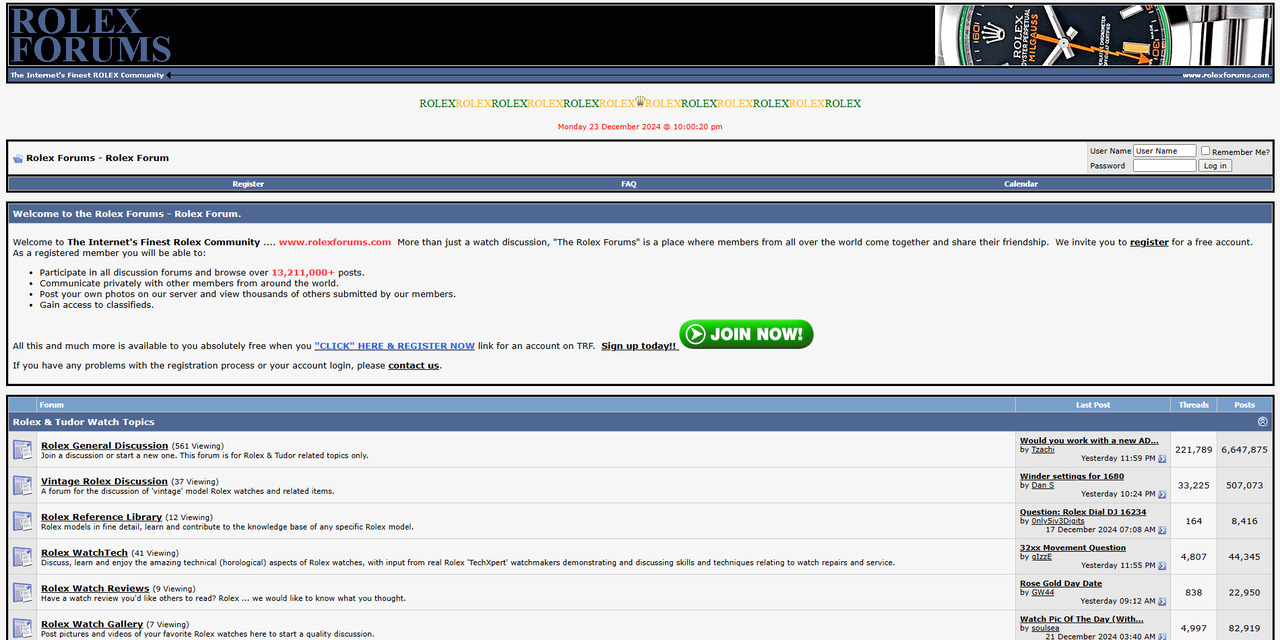Open the Calendar menu item

click(x=1021, y=184)
